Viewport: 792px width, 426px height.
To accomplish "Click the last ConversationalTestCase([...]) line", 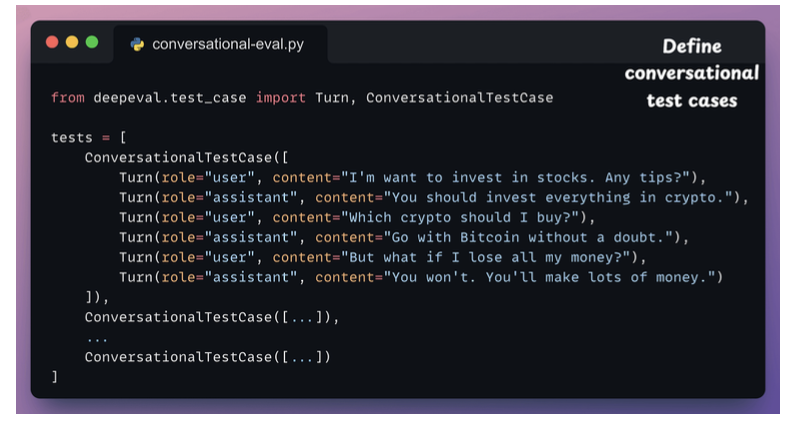I will [x=207, y=356].
